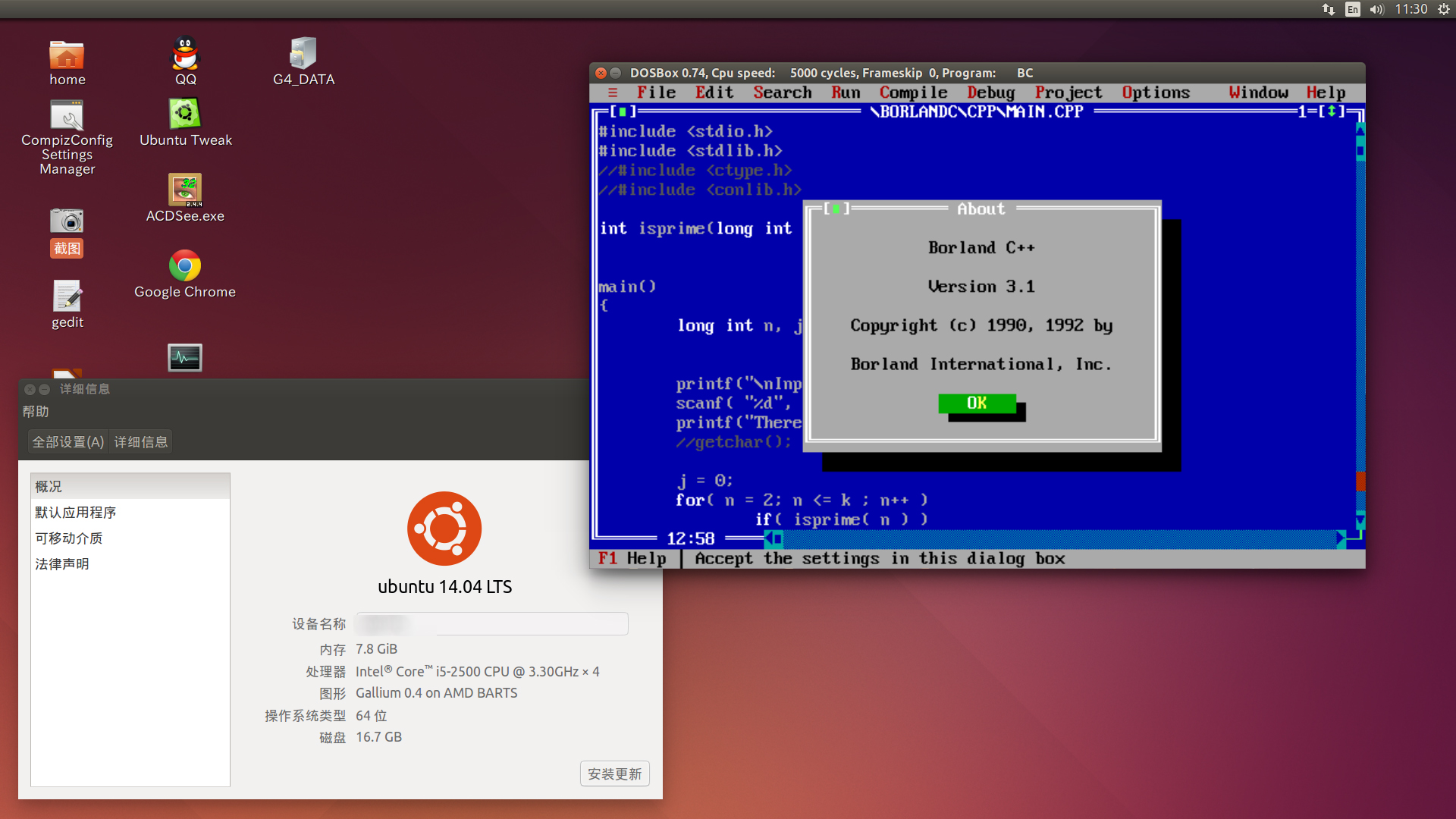Click 全部设置(A) in the details window

point(68,441)
